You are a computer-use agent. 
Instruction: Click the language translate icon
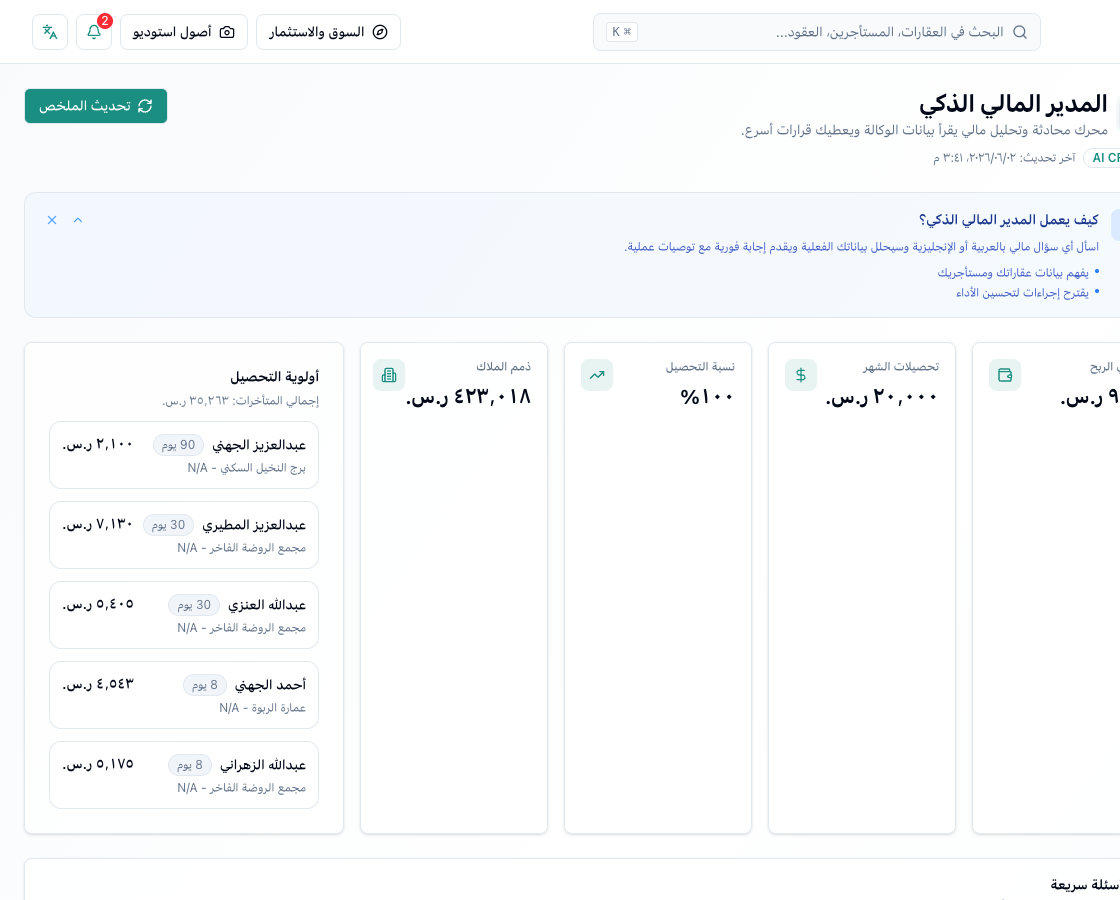pos(50,32)
